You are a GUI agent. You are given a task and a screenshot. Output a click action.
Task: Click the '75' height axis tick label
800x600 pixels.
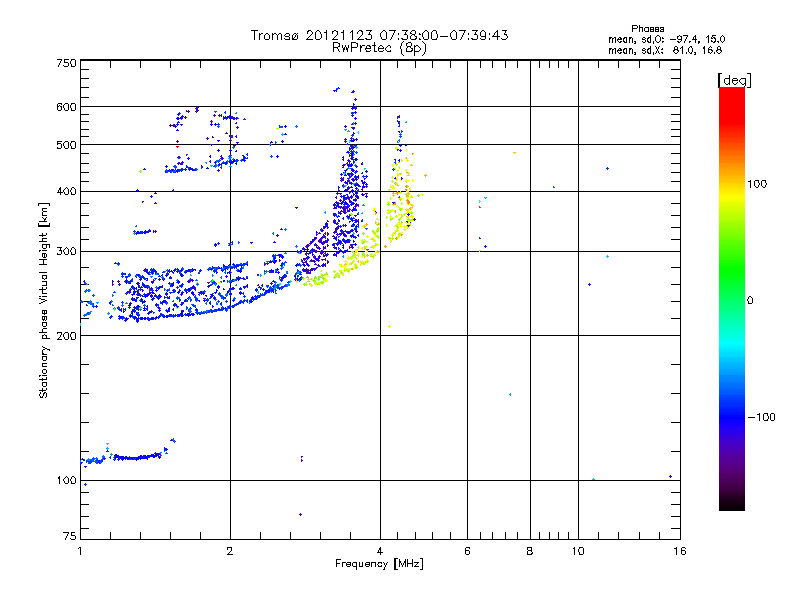point(70,536)
